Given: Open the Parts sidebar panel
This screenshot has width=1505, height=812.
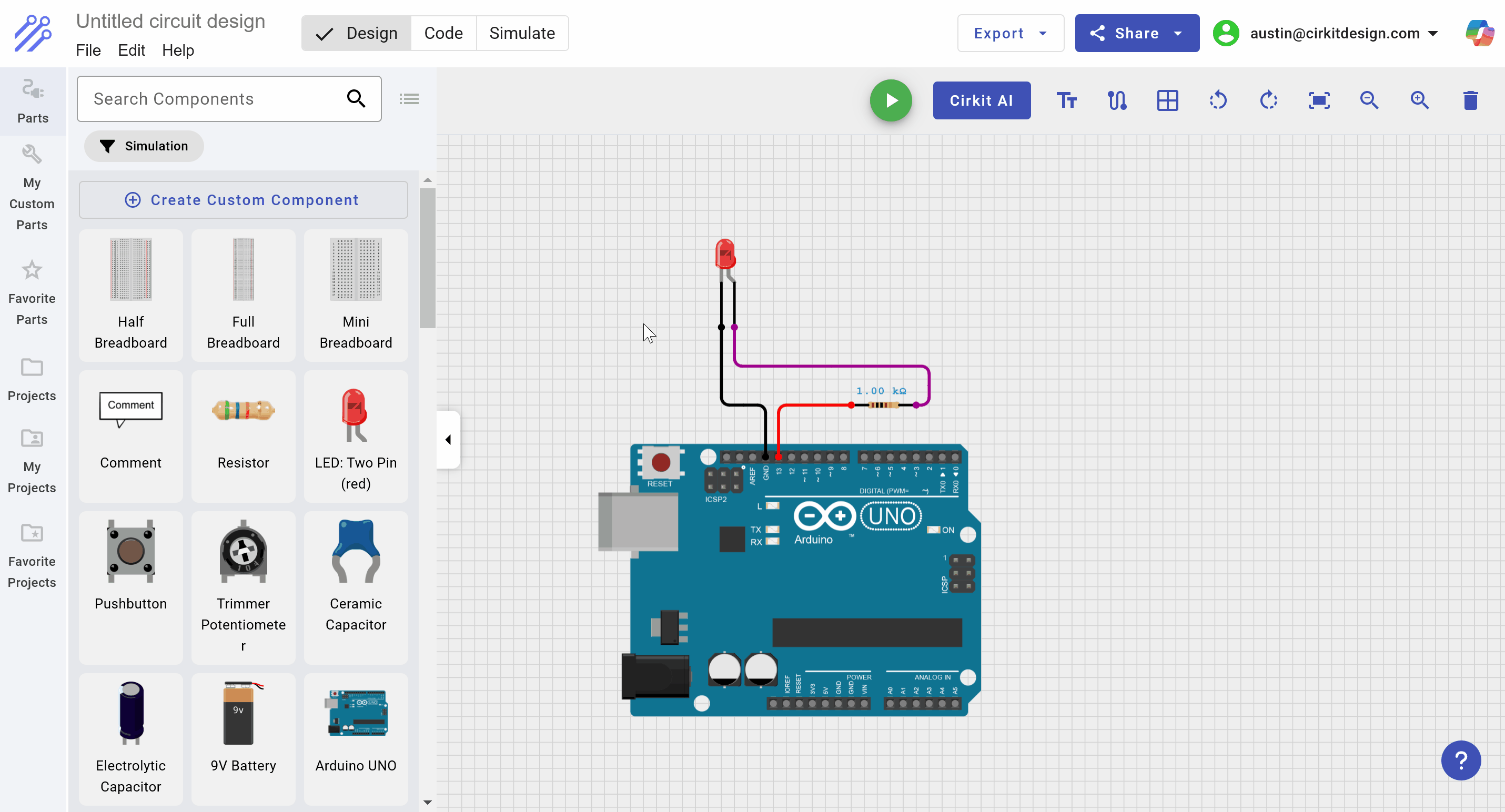Looking at the screenshot, I should click(x=33, y=101).
